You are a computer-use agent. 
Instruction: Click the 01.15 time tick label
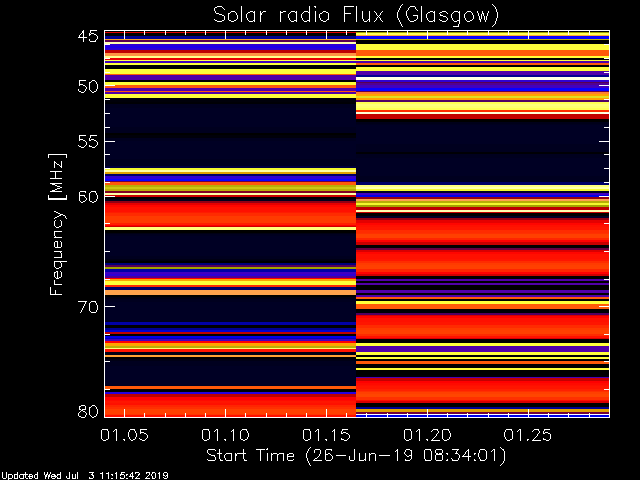tap(326, 435)
